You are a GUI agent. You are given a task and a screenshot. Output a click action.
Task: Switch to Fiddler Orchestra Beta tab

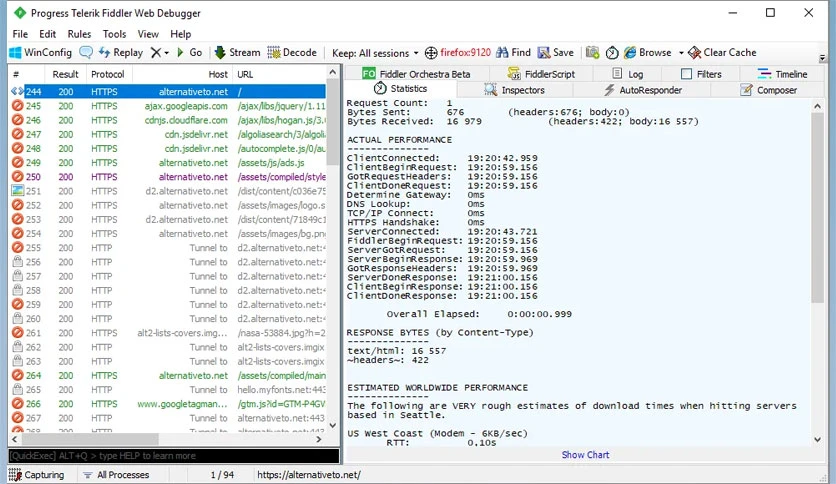coord(416,74)
